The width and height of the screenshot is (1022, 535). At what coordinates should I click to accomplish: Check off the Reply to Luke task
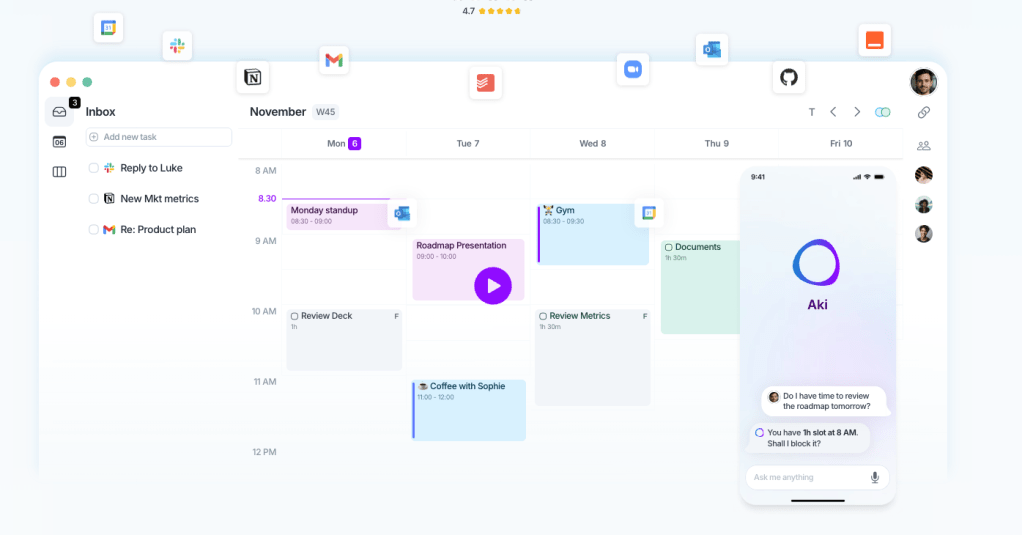(x=94, y=168)
